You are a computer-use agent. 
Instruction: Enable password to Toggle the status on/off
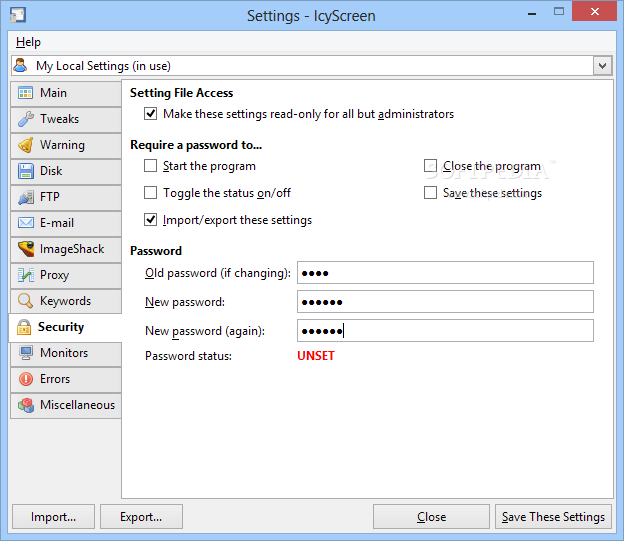150,193
